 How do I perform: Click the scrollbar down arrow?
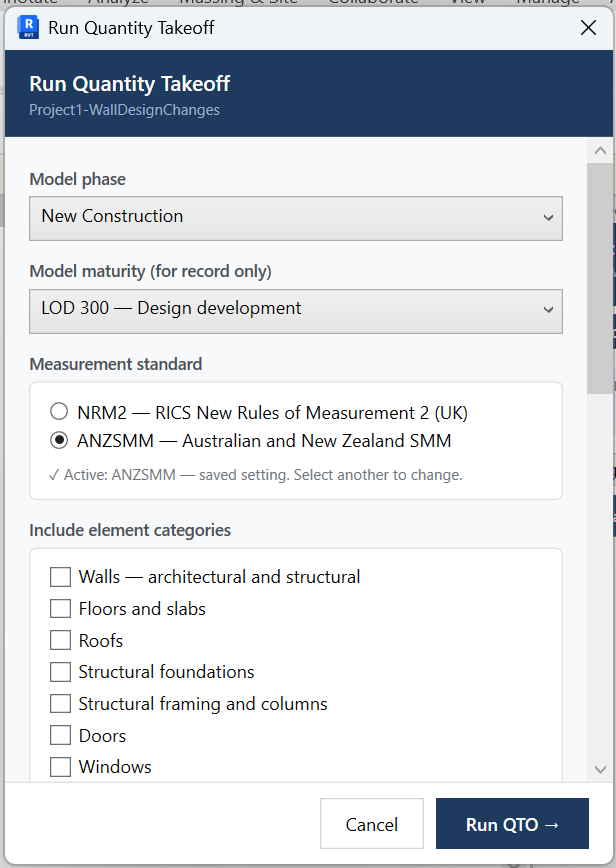click(601, 769)
